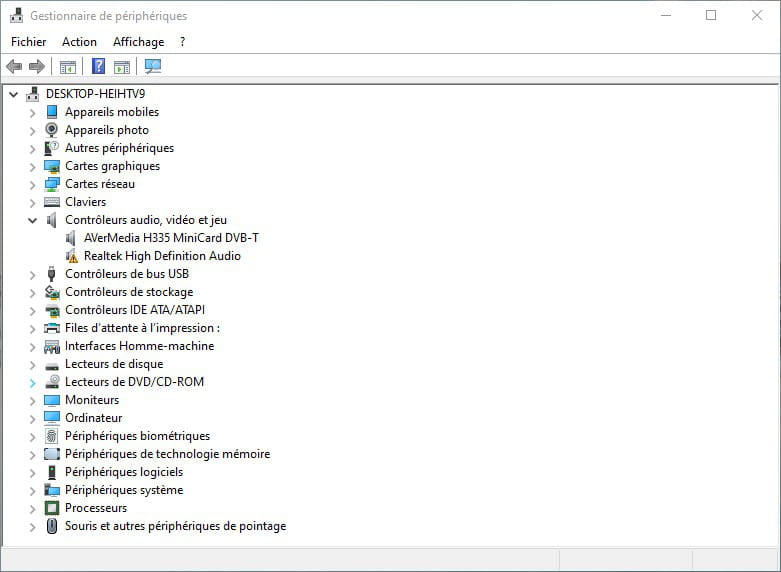Click the blue Help question mark icon
This screenshot has width=781, height=572.
(x=99, y=66)
